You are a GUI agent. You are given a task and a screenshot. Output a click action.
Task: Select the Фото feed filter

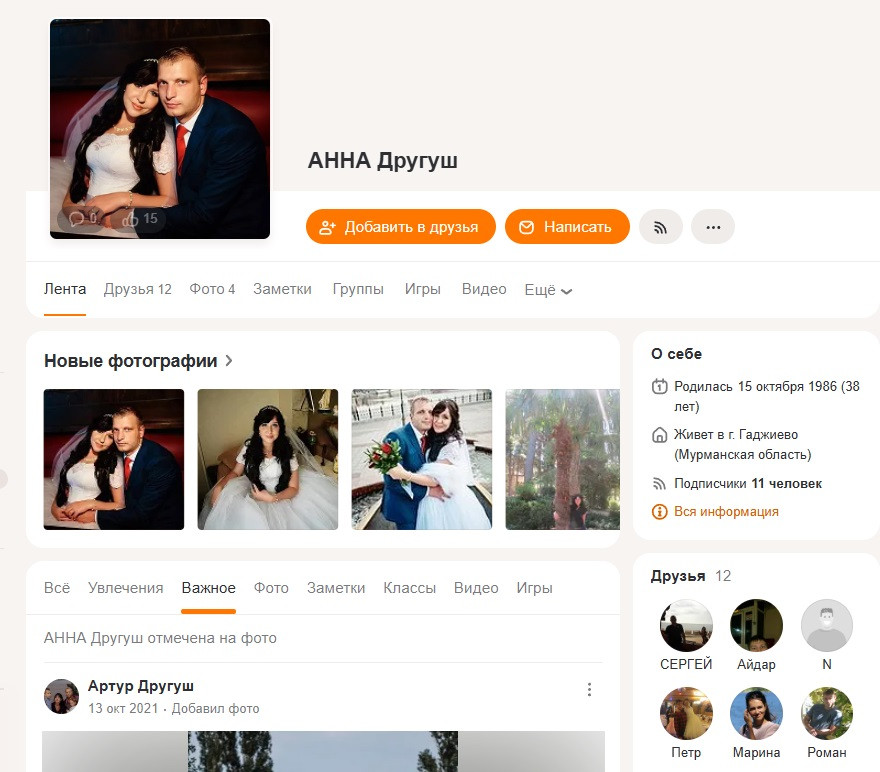coord(271,588)
